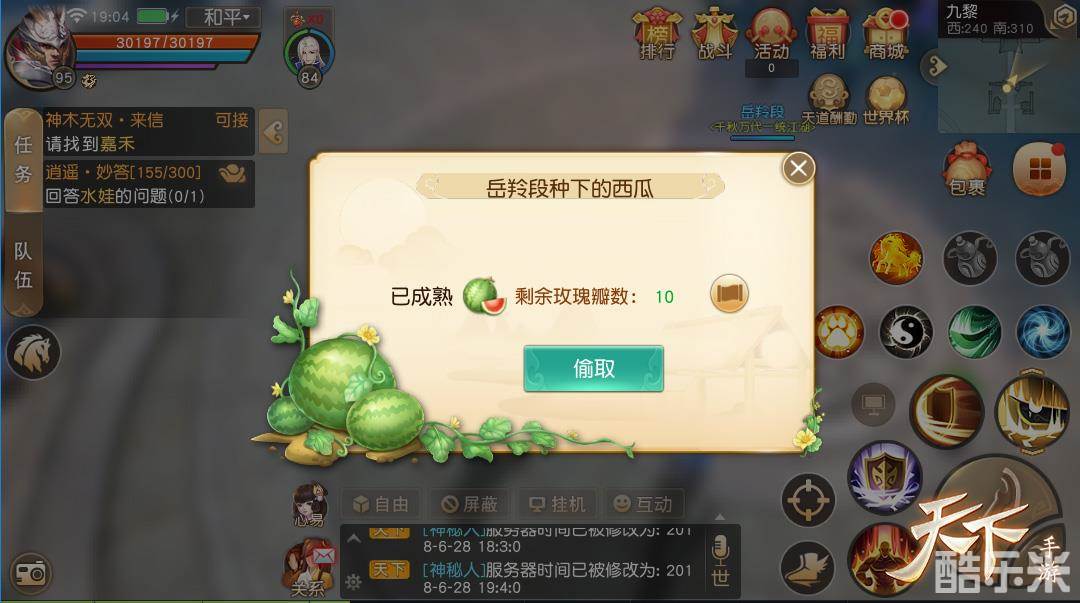This screenshot has width=1080, height=603.
Task: Open the 和平 combat mode dropdown
Action: coord(226,17)
